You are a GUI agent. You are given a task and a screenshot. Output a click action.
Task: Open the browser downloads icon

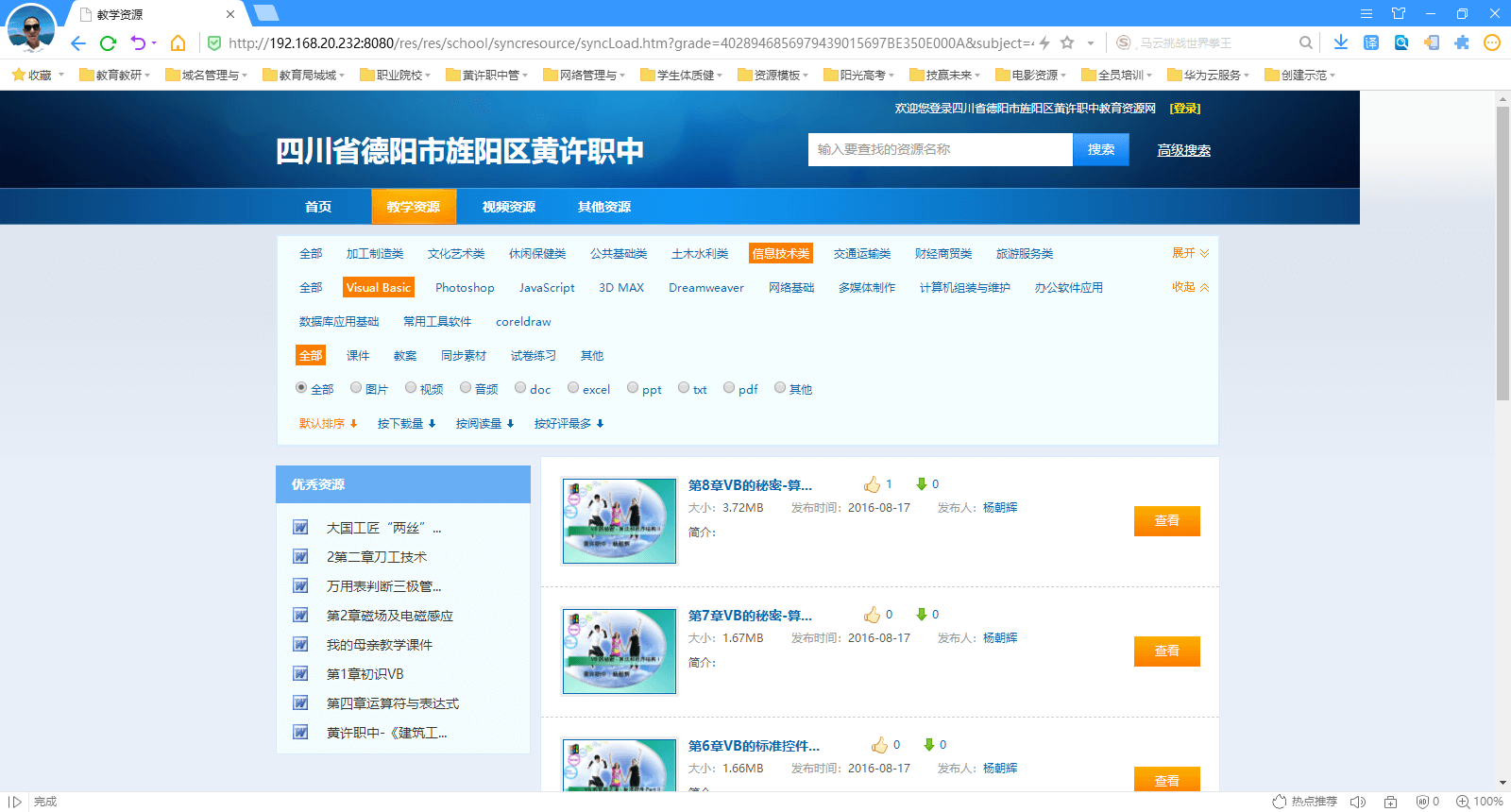click(x=1341, y=42)
